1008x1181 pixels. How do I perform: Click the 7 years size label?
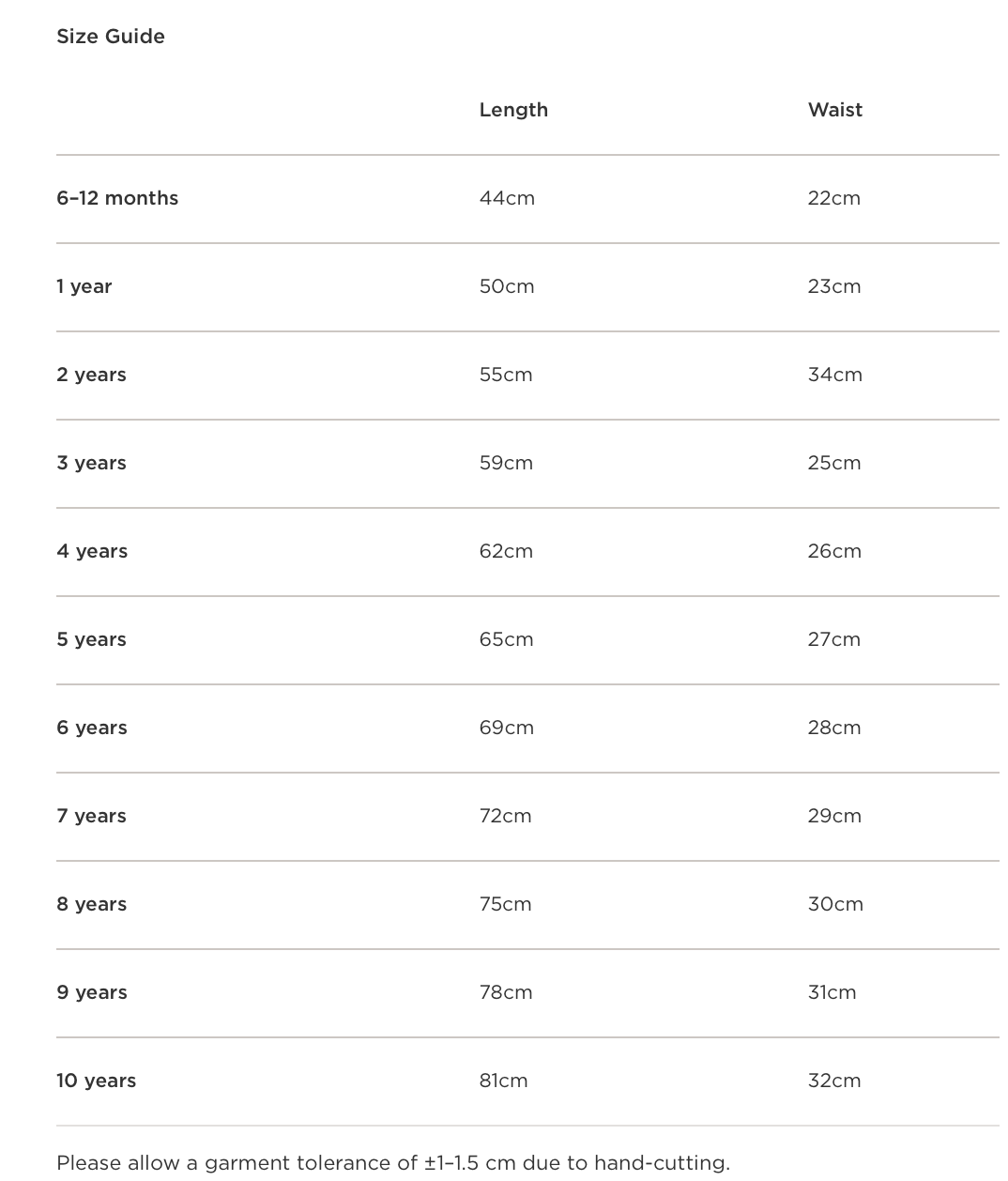pyautogui.click(x=91, y=816)
